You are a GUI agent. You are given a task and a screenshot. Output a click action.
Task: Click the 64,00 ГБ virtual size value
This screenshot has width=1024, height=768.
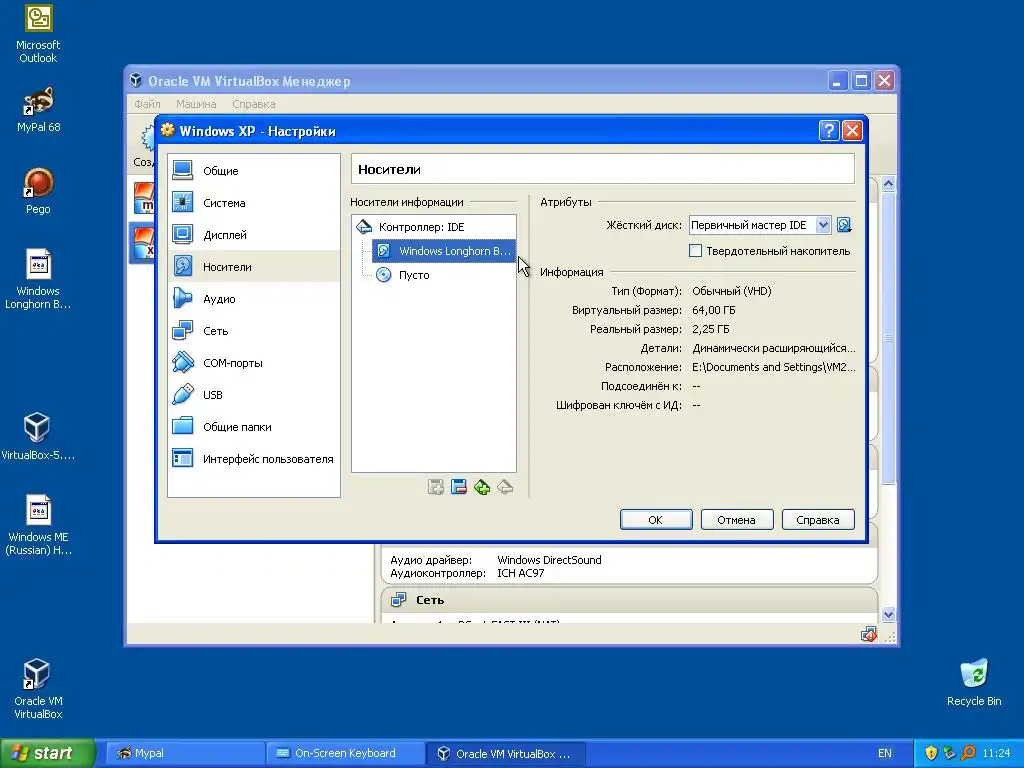[x=714, y=310]
